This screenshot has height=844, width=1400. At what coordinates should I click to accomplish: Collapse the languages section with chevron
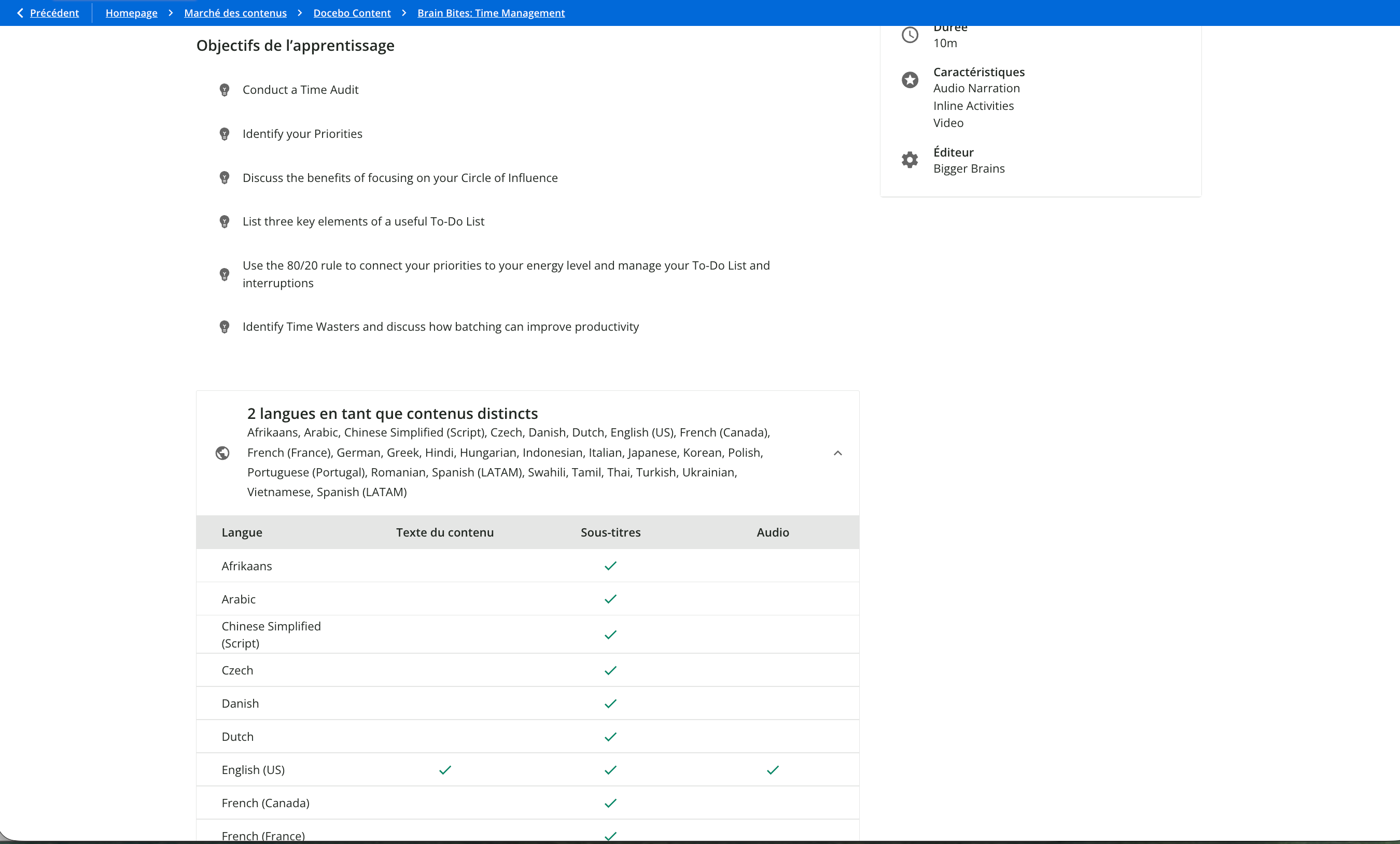837,453
